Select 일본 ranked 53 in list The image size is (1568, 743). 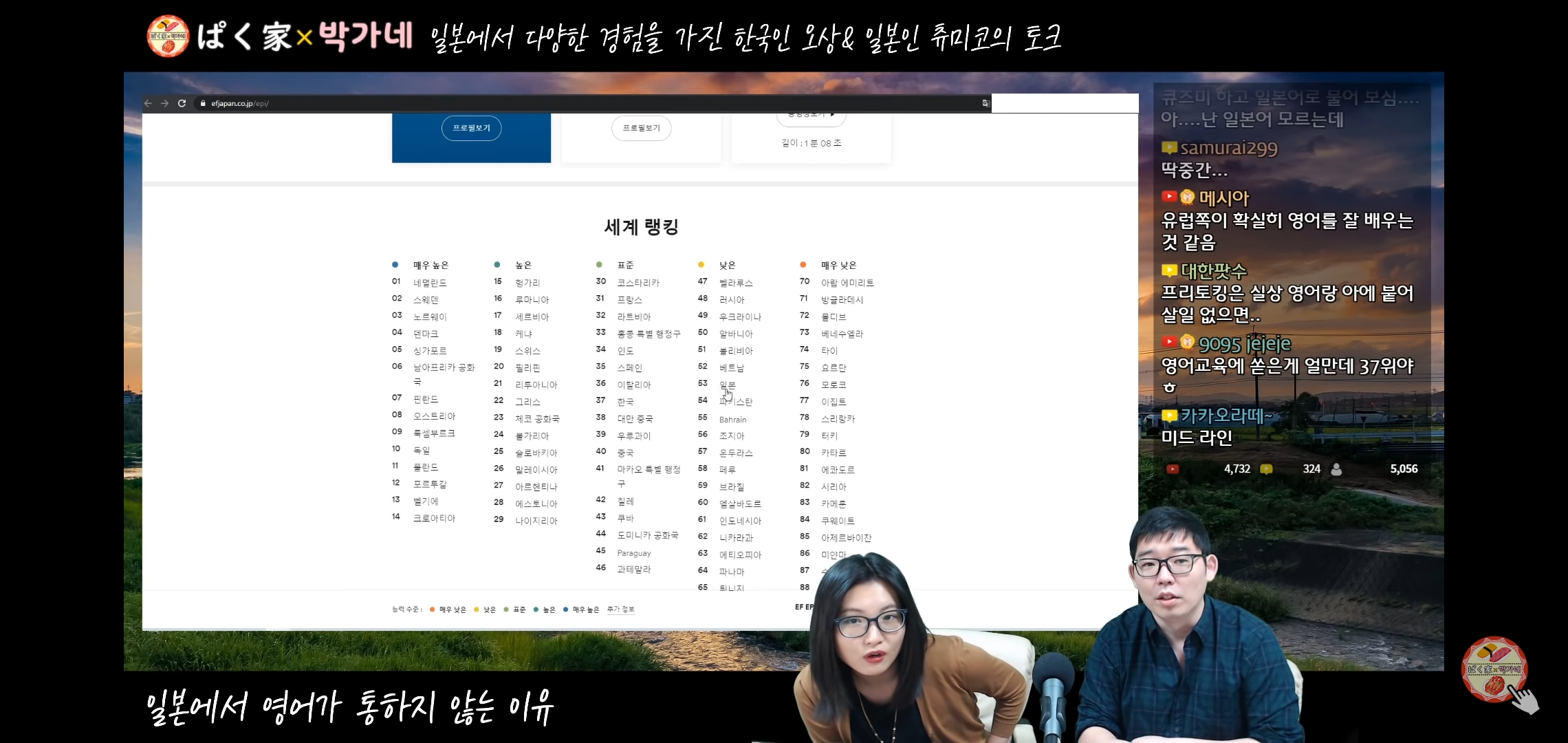click(727, 385)
